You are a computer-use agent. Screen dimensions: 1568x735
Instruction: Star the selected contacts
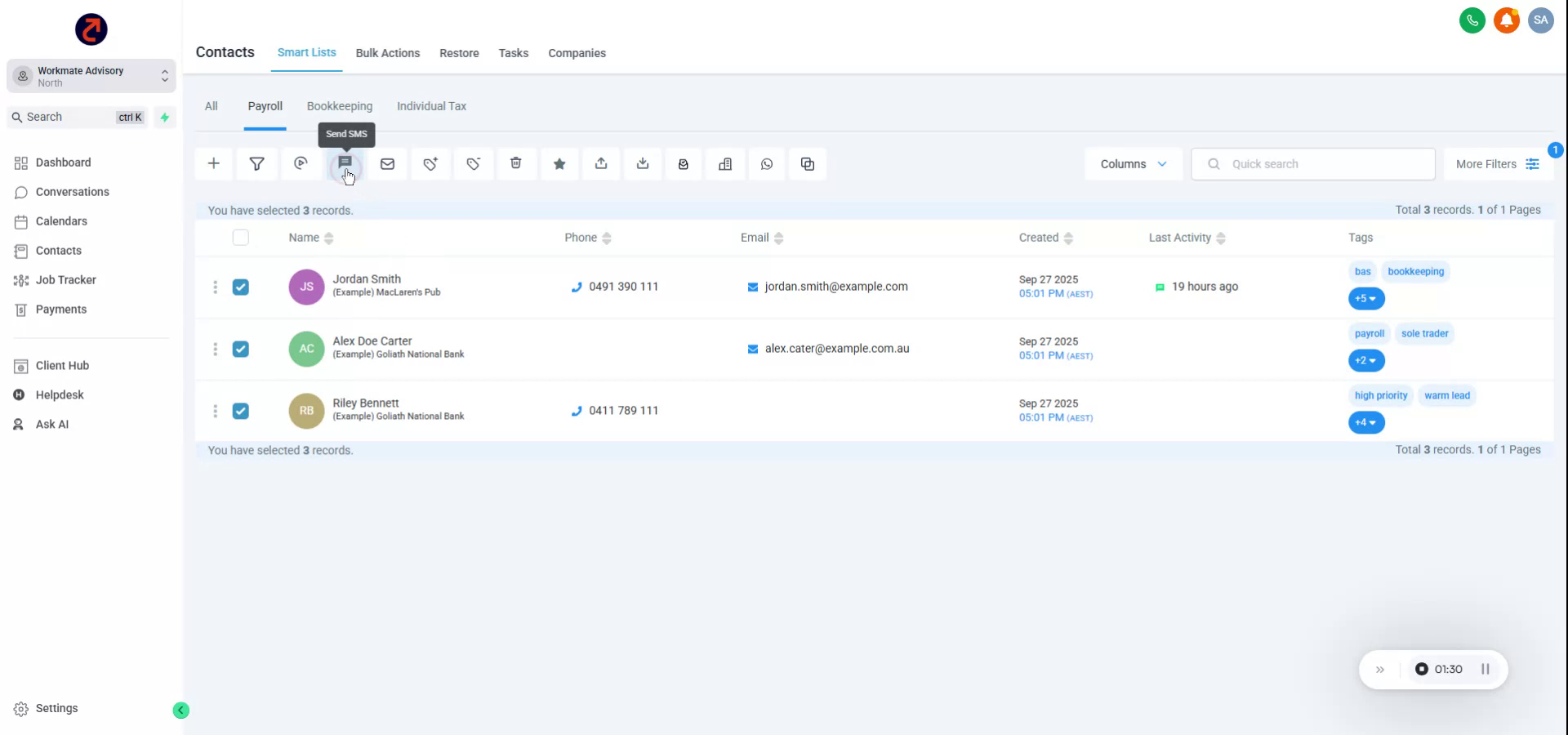(x=559, y=163)
